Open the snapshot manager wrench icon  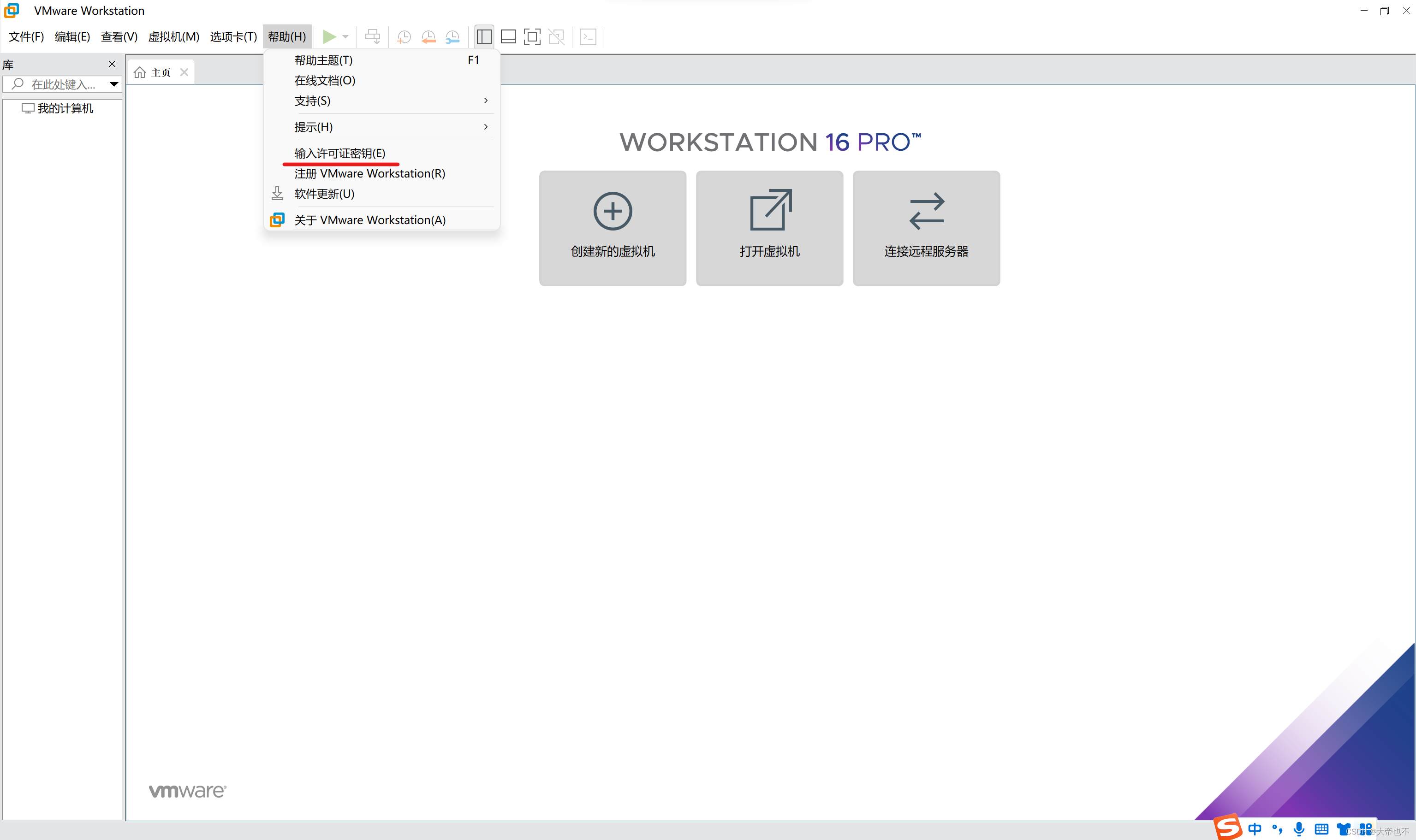point(452,37)
